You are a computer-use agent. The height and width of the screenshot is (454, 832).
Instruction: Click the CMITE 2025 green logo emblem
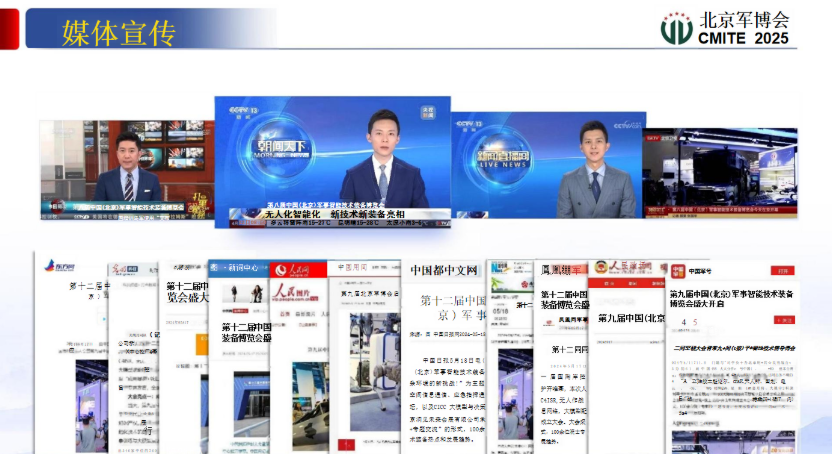[675, 28]
